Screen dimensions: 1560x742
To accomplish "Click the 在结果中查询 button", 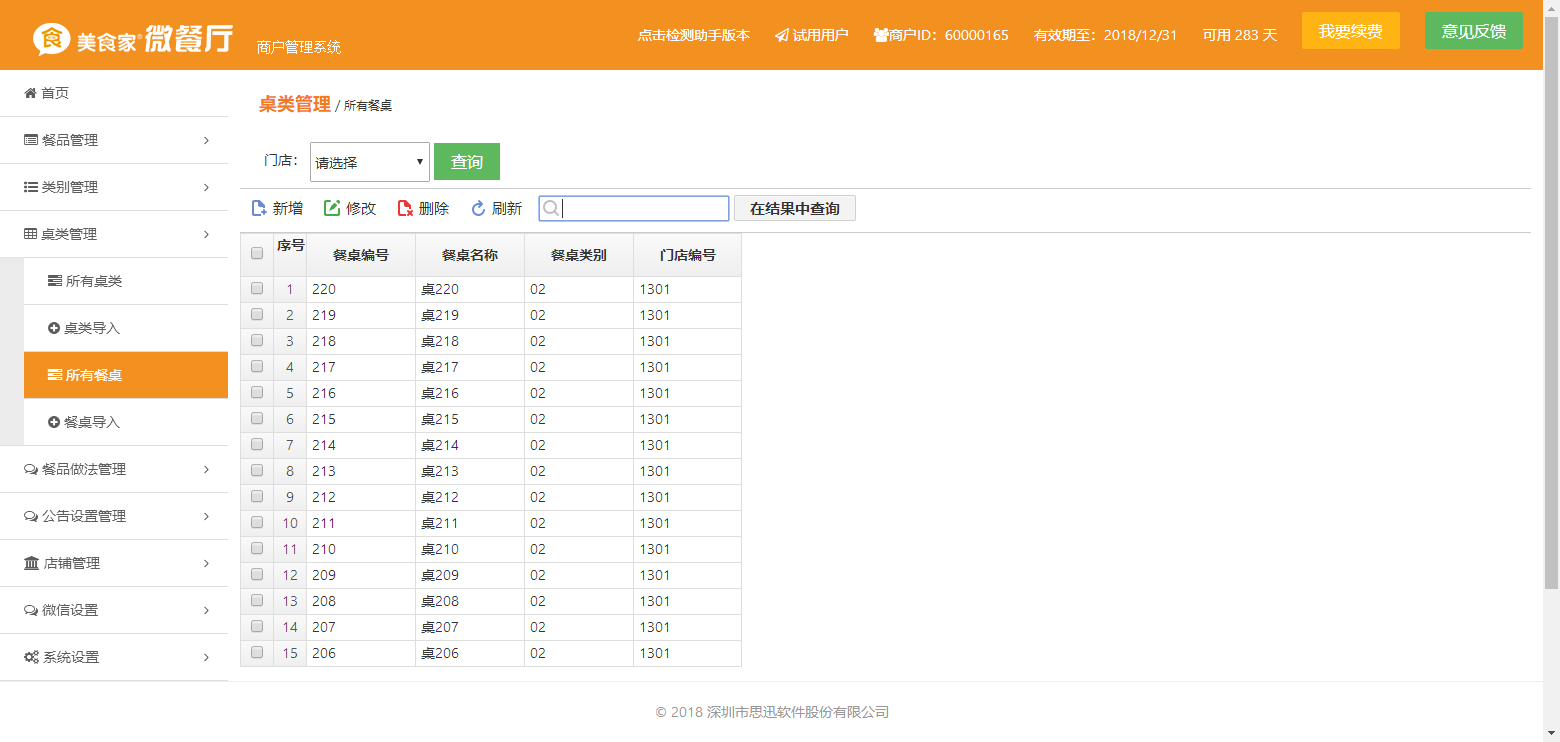I will [795, 208].
